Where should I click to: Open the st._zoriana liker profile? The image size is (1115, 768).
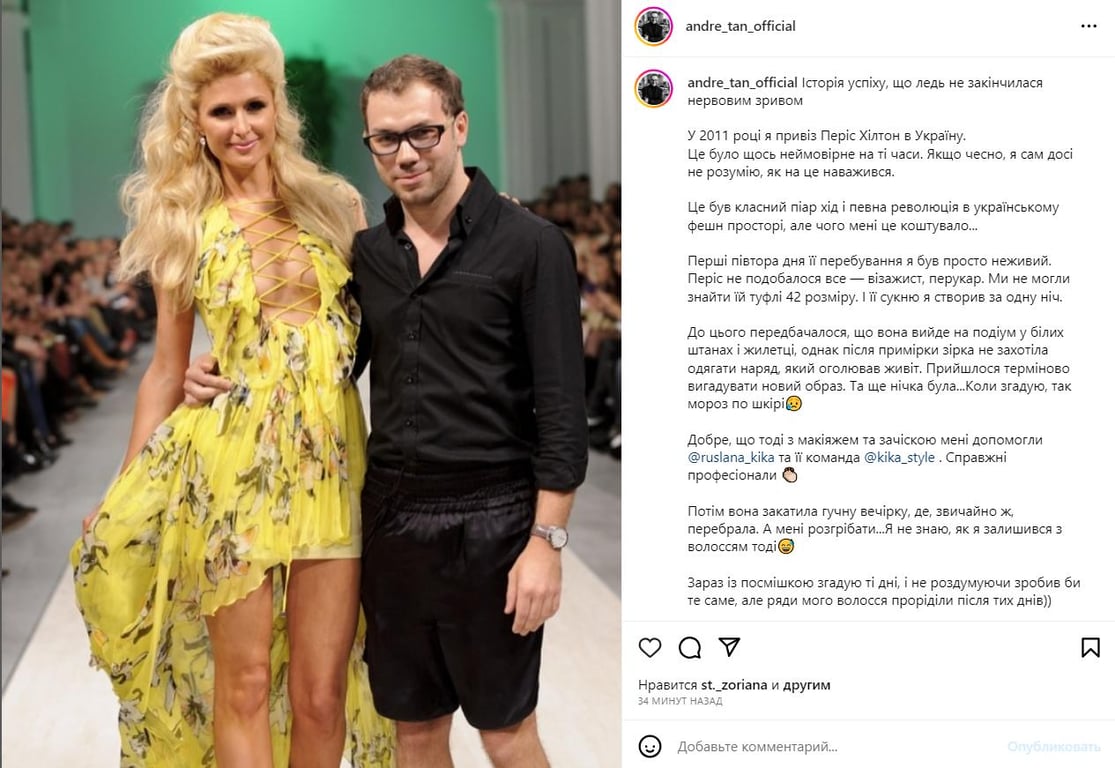734,685
